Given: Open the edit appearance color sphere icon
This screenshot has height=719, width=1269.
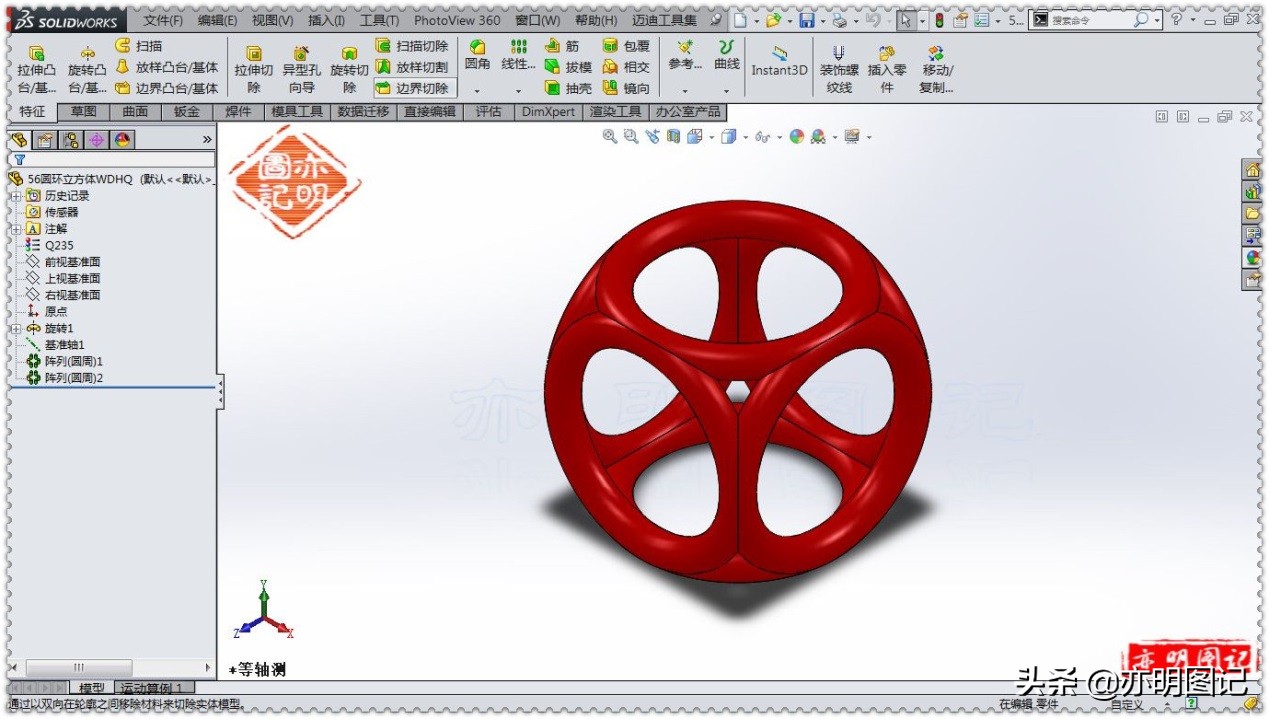Looking at the screenshot, I should click(x=795, y=137).
